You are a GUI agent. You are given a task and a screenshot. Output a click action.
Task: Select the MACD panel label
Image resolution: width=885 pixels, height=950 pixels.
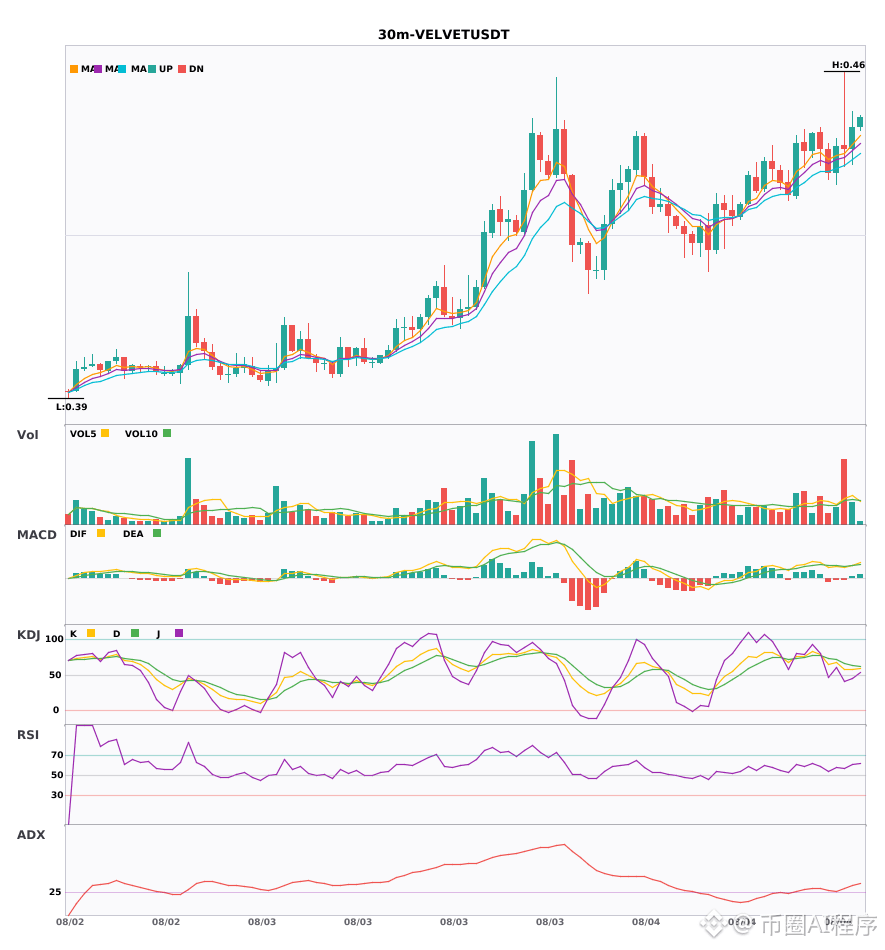(36, 535)
